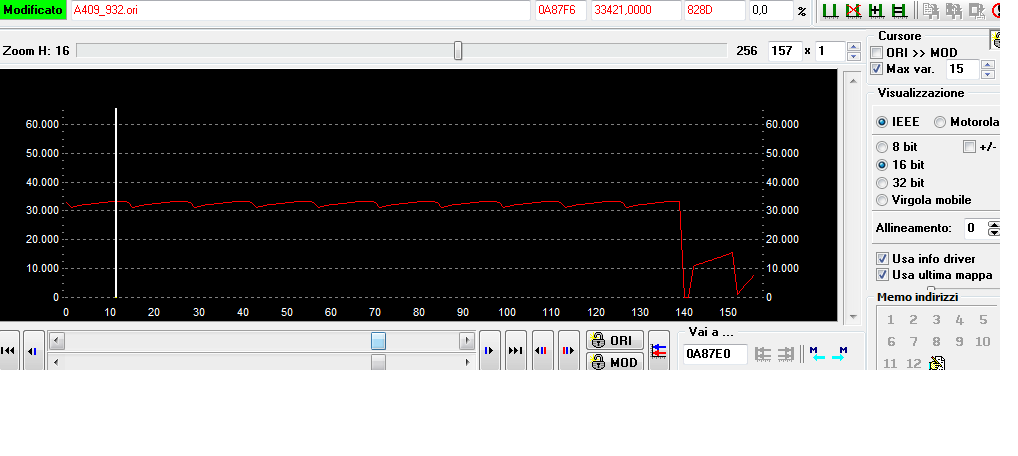This screenshot has height=456, width=1018.
Task: Select memo address slot 1
Action: (x=890, y=320)
